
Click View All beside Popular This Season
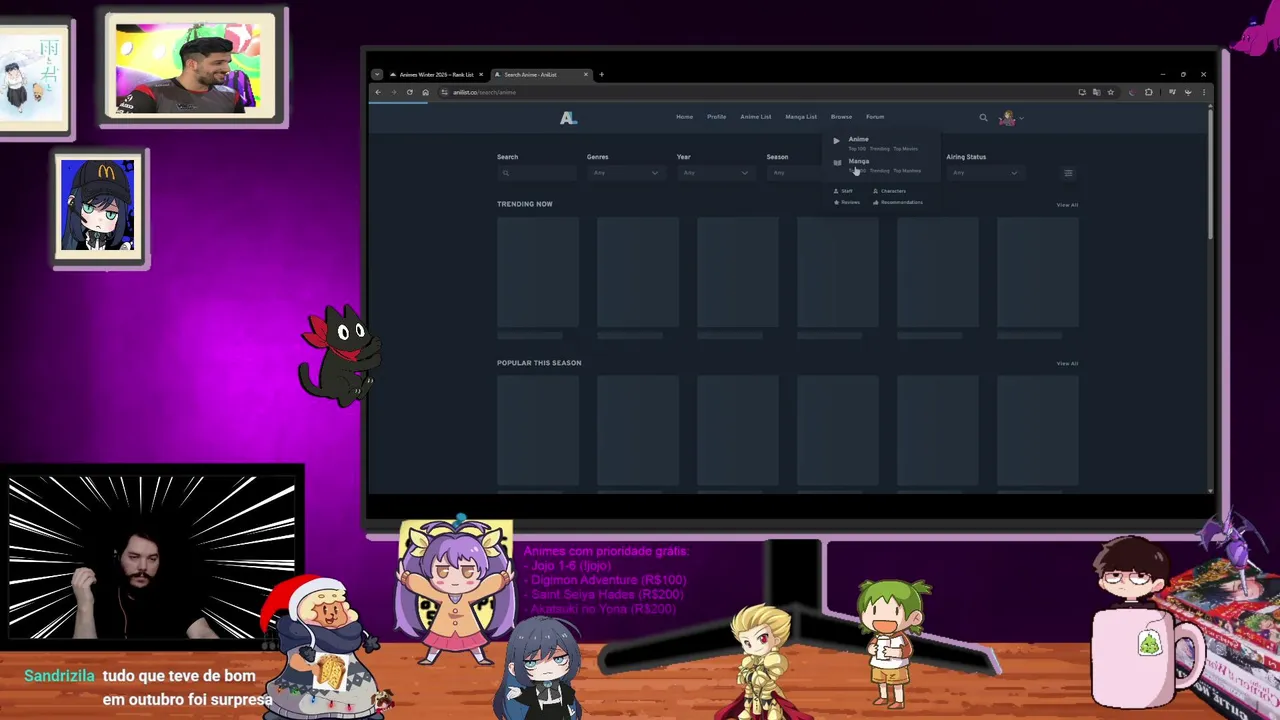pos(1067,364)
